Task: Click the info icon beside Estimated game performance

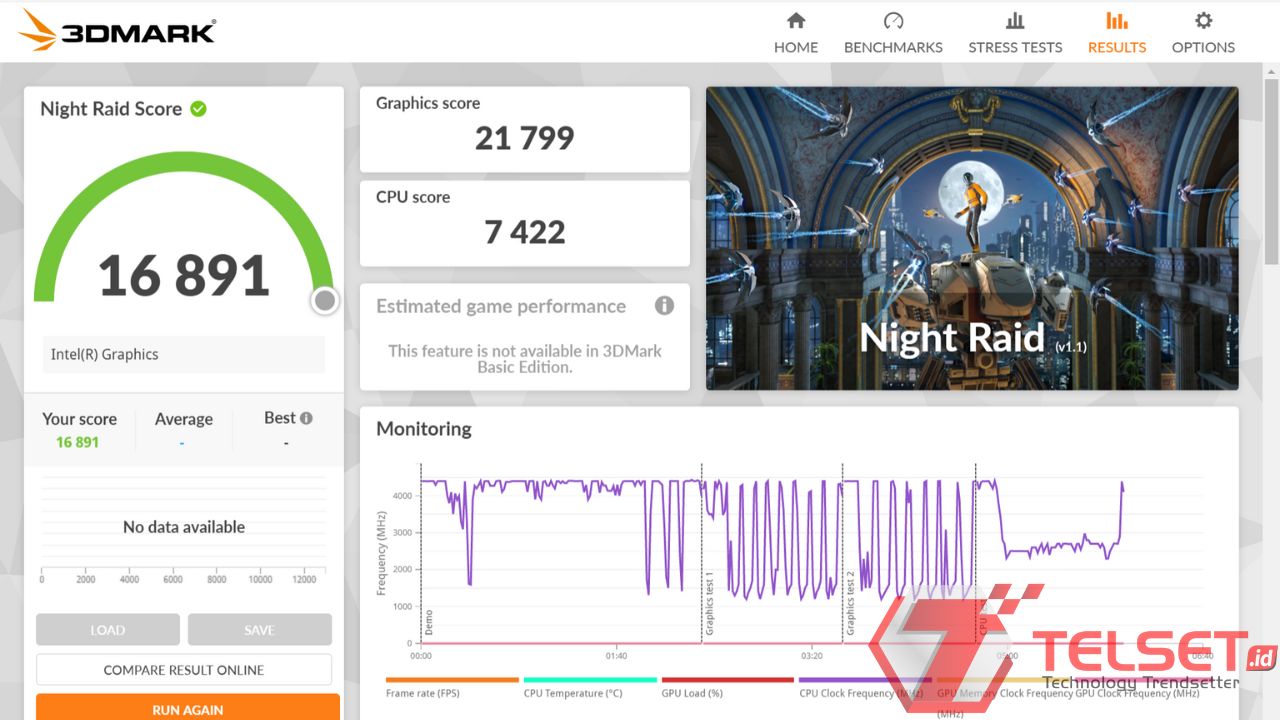Action: tap(664, 306)
